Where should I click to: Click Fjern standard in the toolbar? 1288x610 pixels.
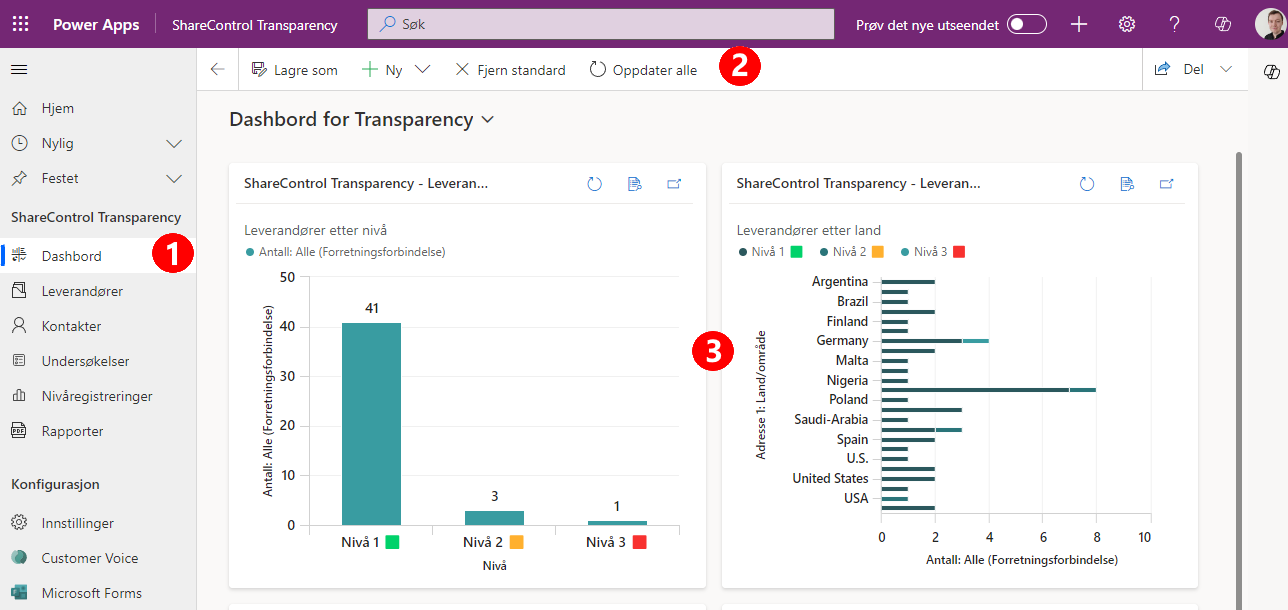pyautogui.click(x=510, y=70)
